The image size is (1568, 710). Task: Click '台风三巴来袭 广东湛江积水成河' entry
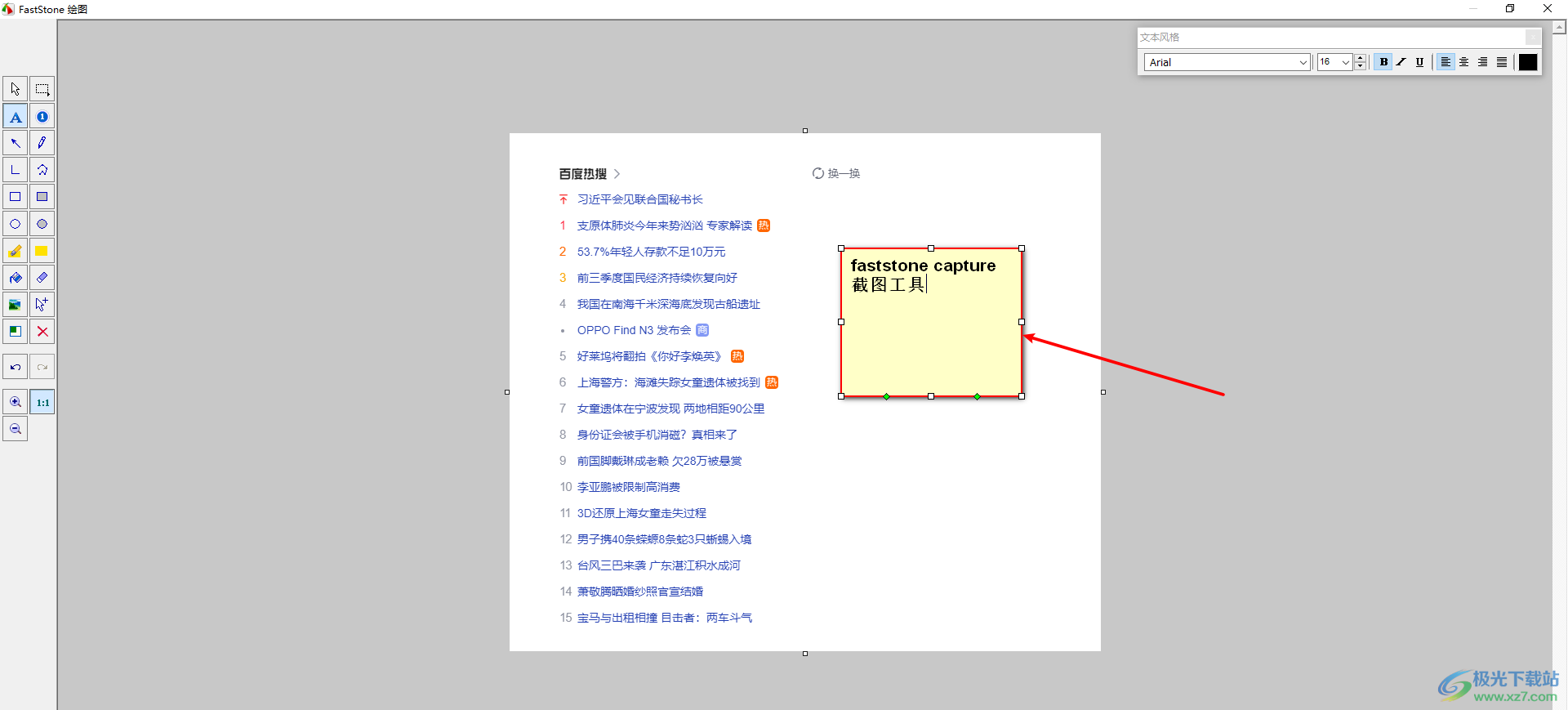pos(658,565)
